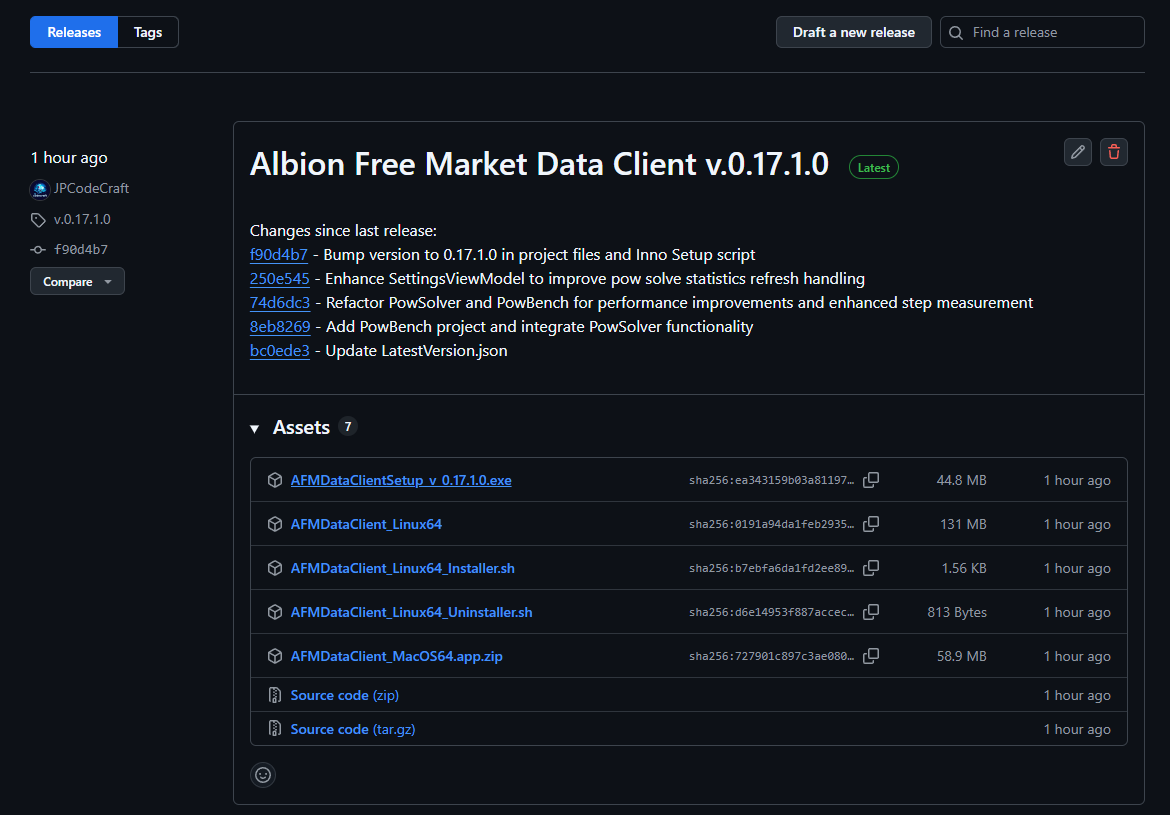
Task: Open commit 74d6dc3 PowSolver refactor link
Action: [280, 303]
